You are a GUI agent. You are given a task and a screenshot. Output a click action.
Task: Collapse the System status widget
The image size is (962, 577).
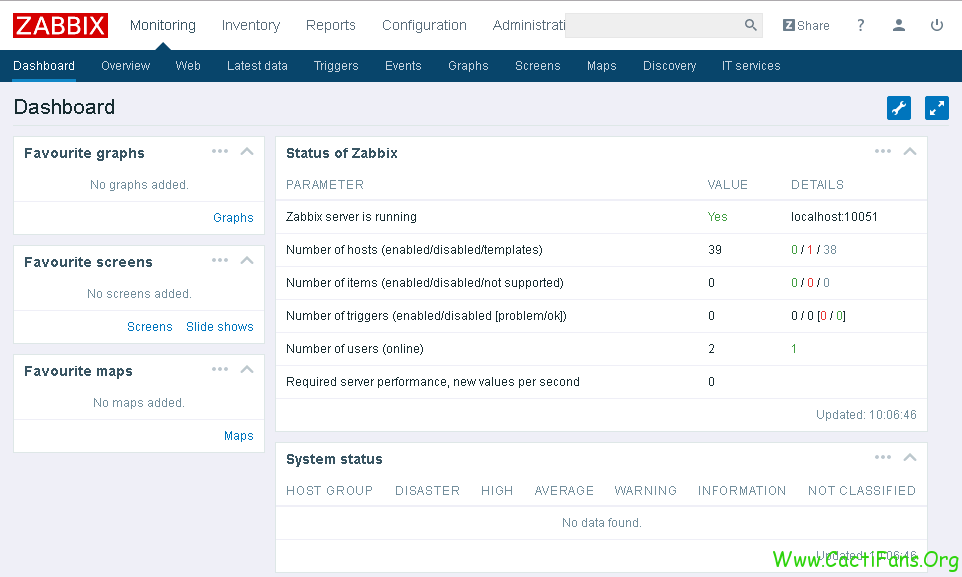pyautogui.click(x=910, y=457)
